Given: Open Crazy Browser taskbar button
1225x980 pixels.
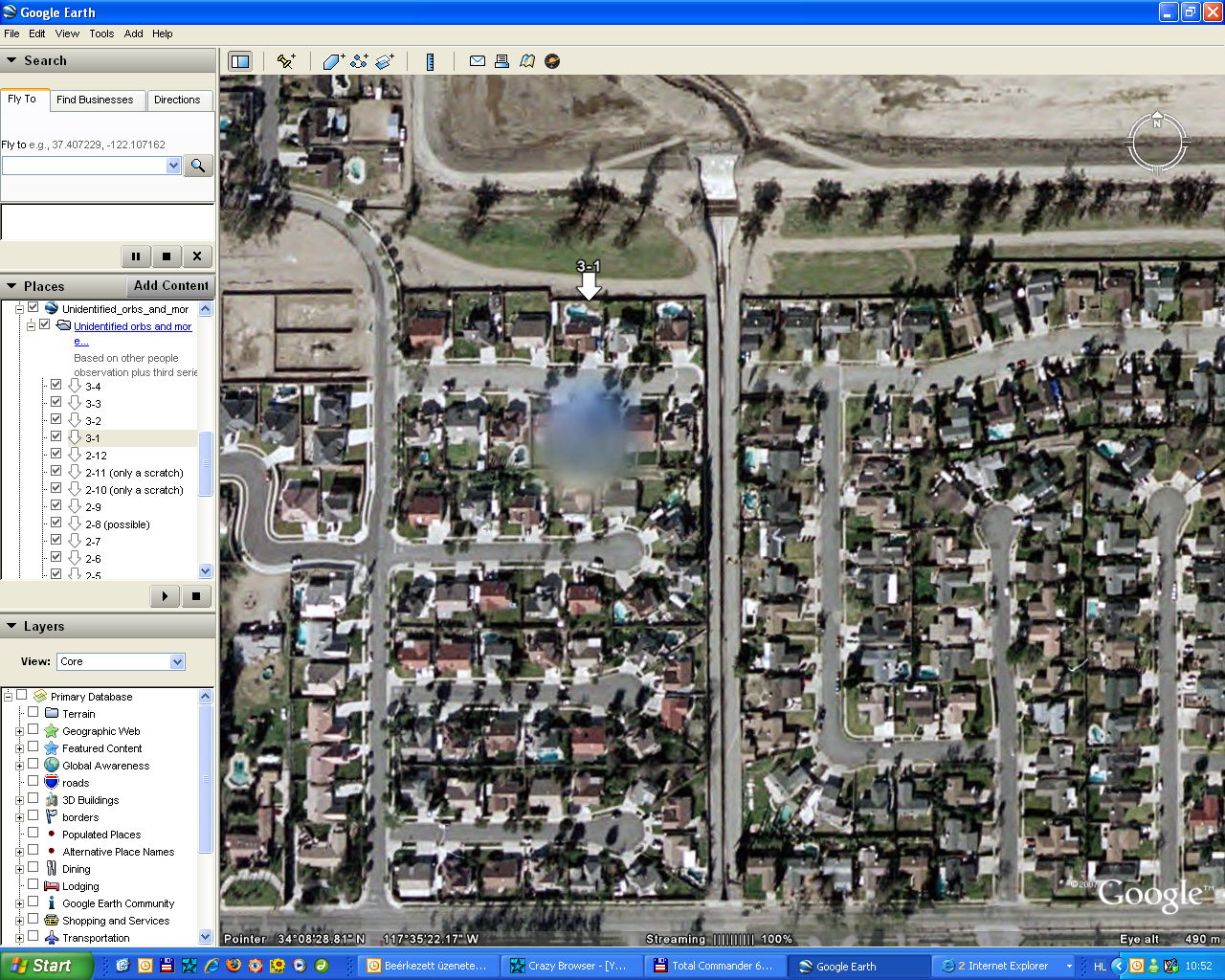Looking at the screenshot, I should 571,966.
